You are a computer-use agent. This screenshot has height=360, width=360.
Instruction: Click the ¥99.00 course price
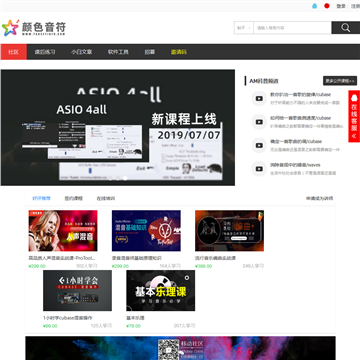(50, 326)
